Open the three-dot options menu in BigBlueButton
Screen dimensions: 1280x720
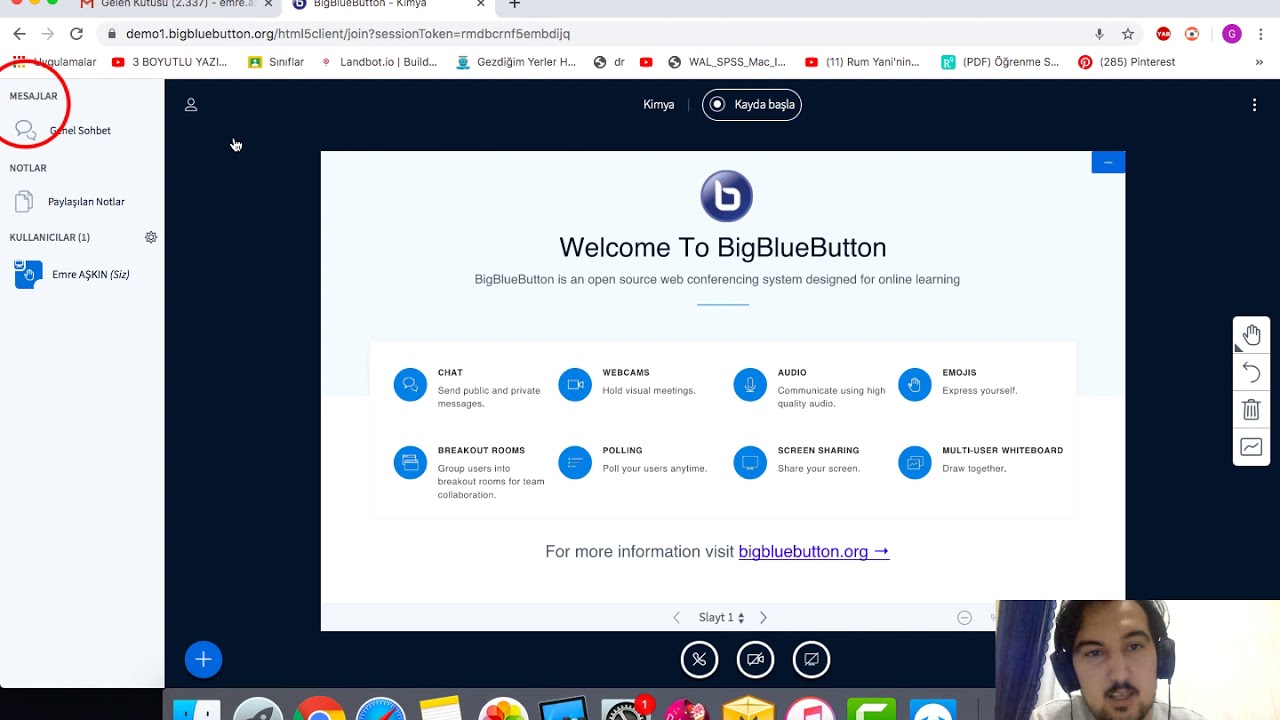coord(1254,105)
